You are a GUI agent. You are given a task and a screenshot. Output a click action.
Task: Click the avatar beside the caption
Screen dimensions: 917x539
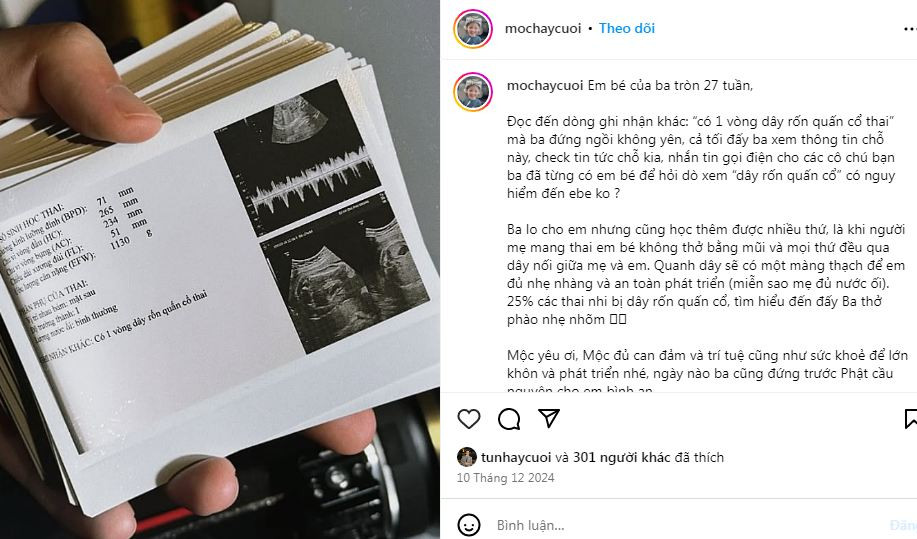(473, 92)
